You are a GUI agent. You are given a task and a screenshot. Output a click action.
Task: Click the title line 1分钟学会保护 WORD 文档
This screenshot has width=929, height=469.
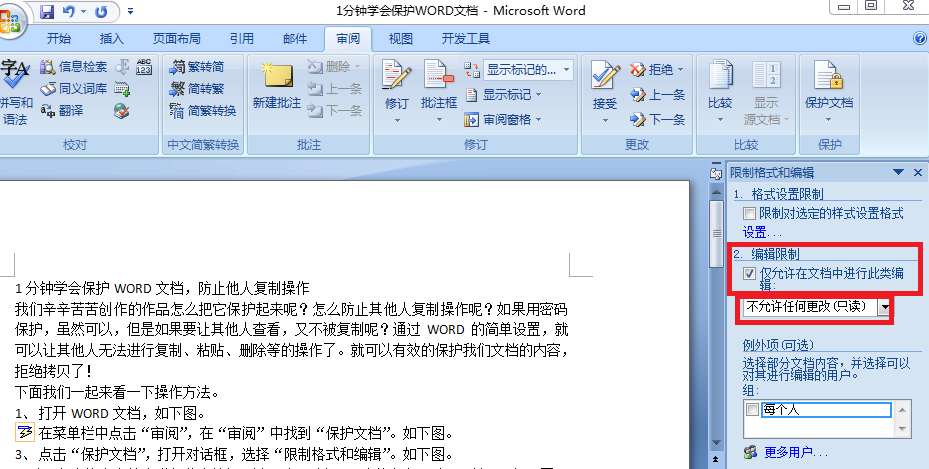click(162, 288)
